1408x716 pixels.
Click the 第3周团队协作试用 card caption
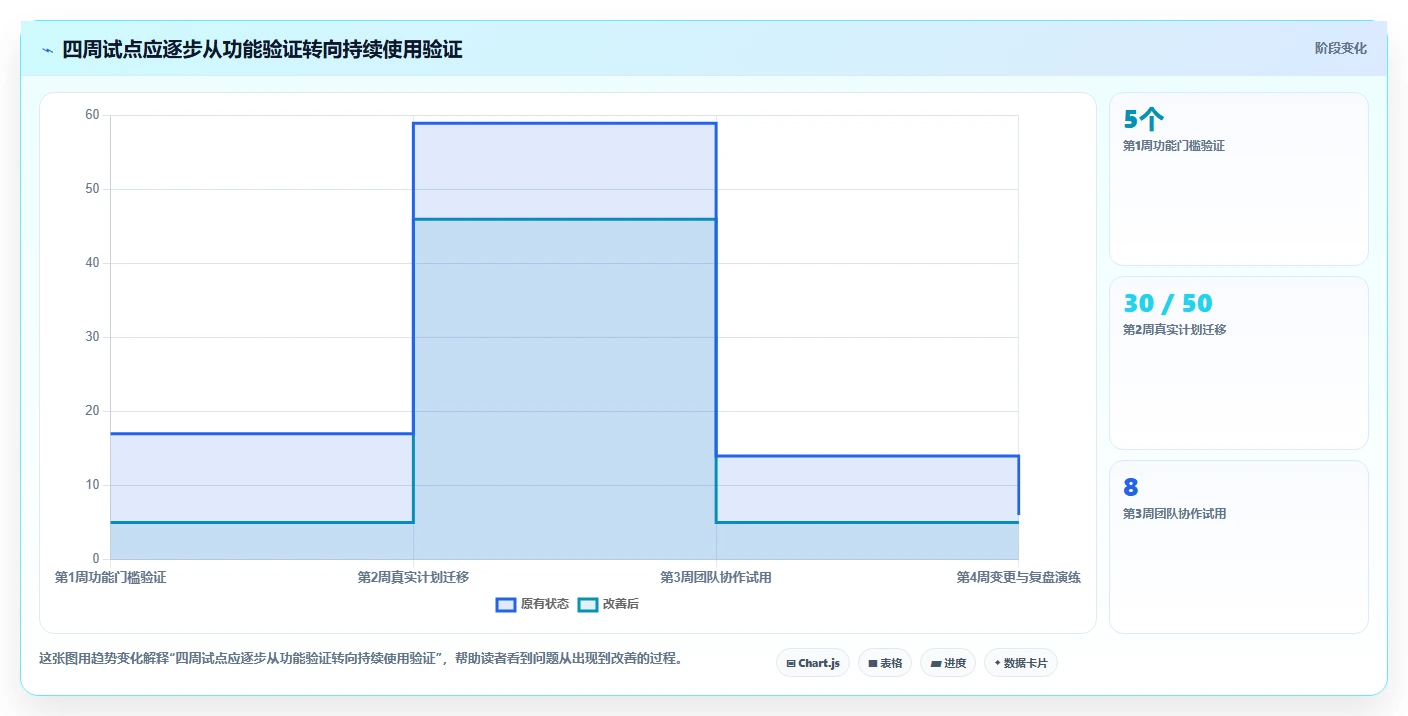click(1174, 514)
